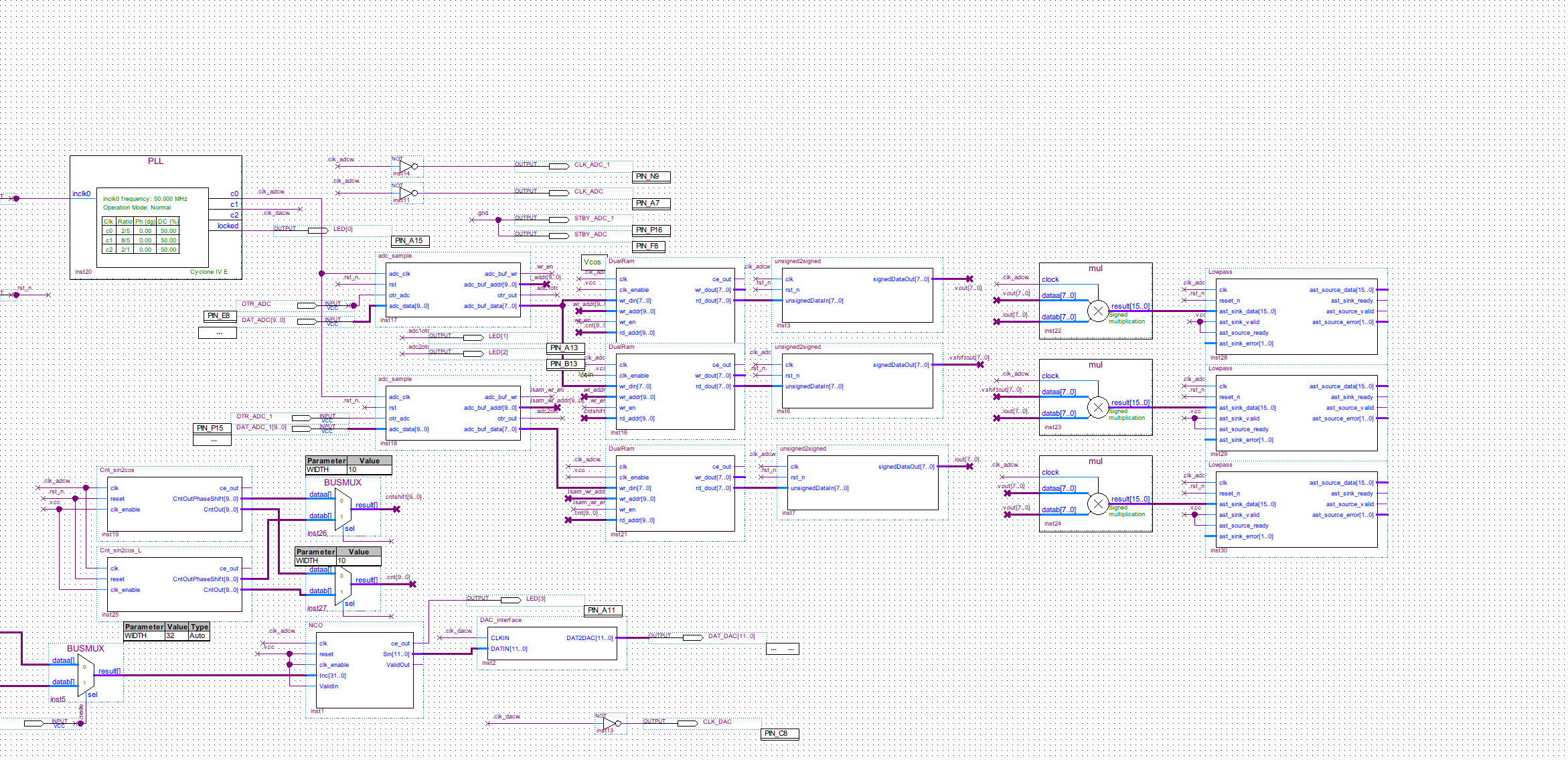Click WIDTH value 32 in parameter table
The width and height of the screenshot is (1568, 760).
tap(171, 636)
